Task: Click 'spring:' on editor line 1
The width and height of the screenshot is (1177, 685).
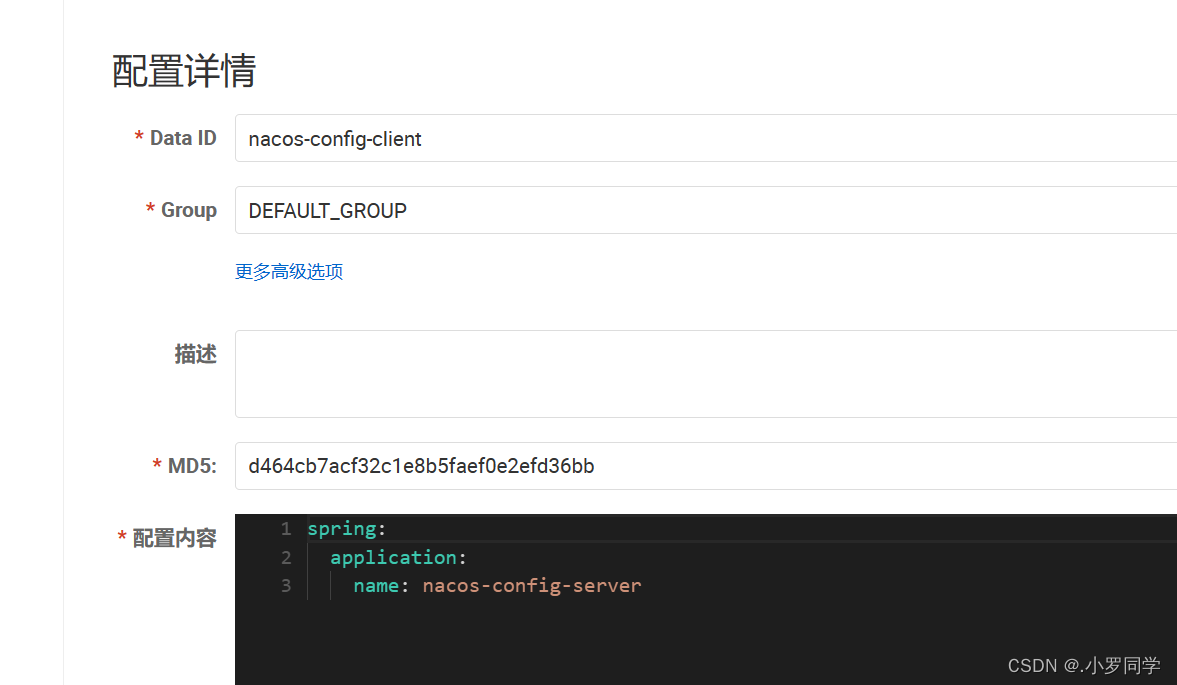Action: (x=346, y=529)
